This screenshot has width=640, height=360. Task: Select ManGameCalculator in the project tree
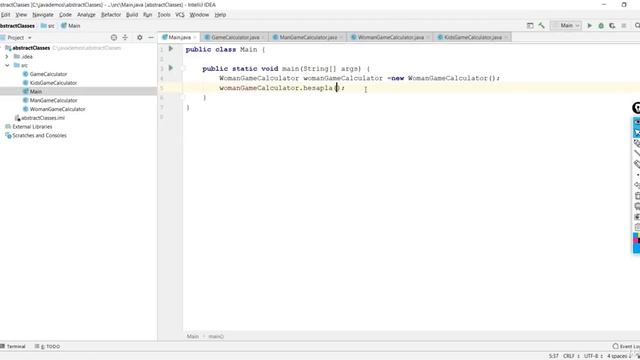53,100
